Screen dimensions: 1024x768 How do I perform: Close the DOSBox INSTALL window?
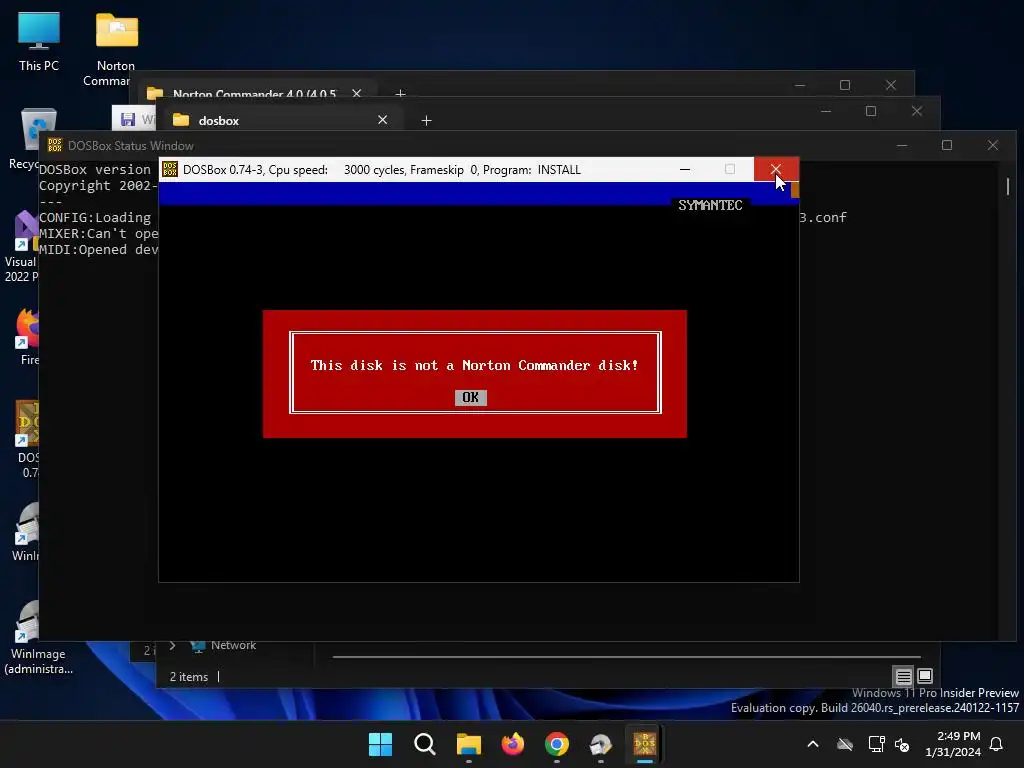pyautogui.click(x=776, y=169)
